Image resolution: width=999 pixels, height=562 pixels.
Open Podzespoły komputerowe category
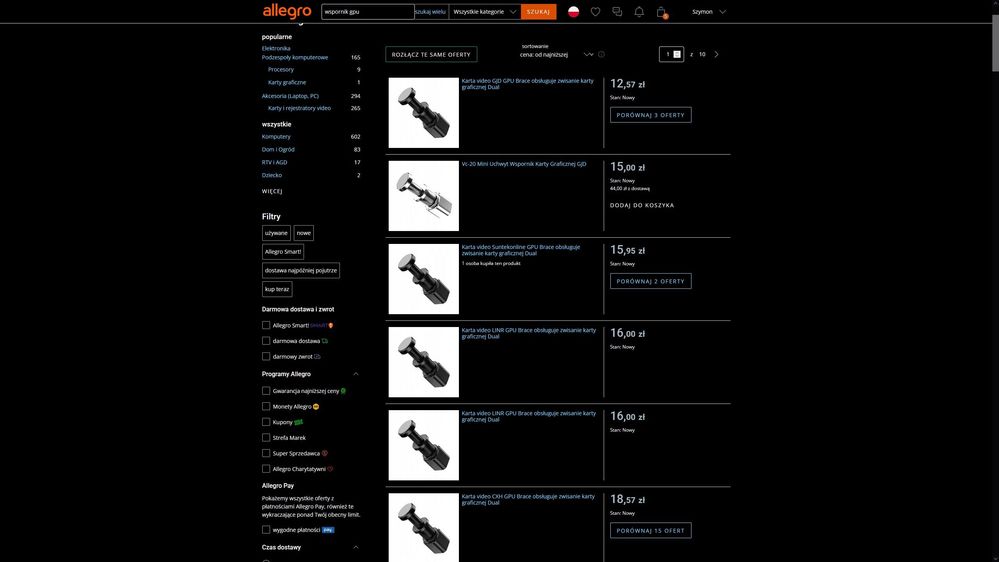click(295, 57)
